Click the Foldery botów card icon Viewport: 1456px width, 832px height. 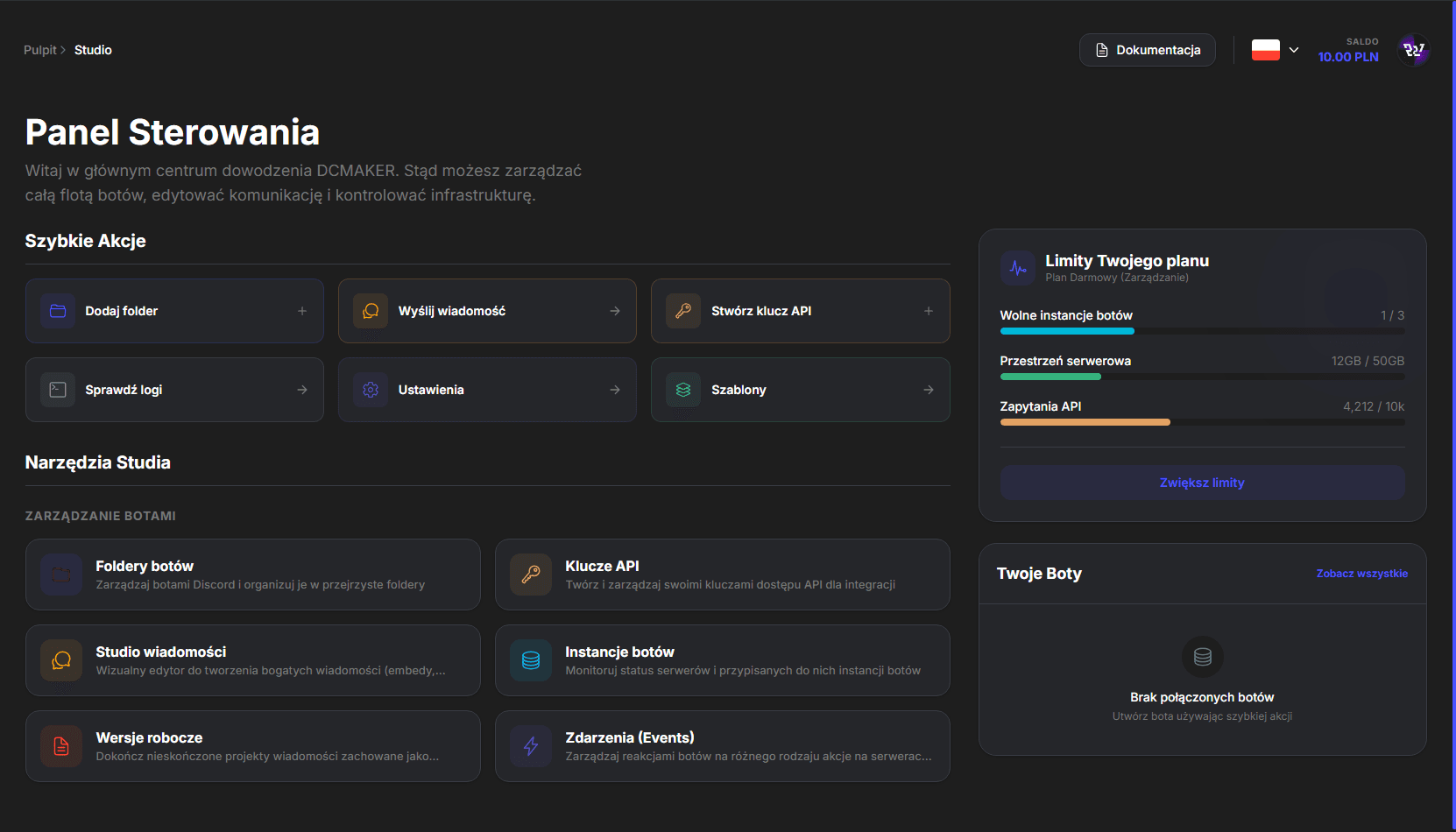click(61, 575)
